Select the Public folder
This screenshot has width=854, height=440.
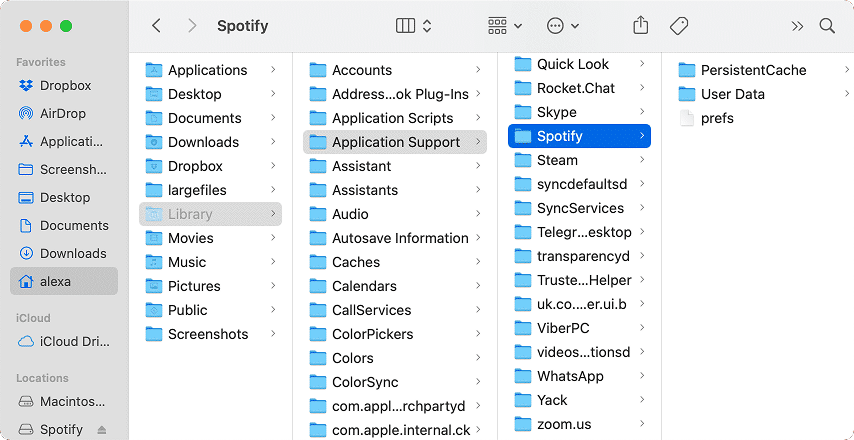pos(210,310)
